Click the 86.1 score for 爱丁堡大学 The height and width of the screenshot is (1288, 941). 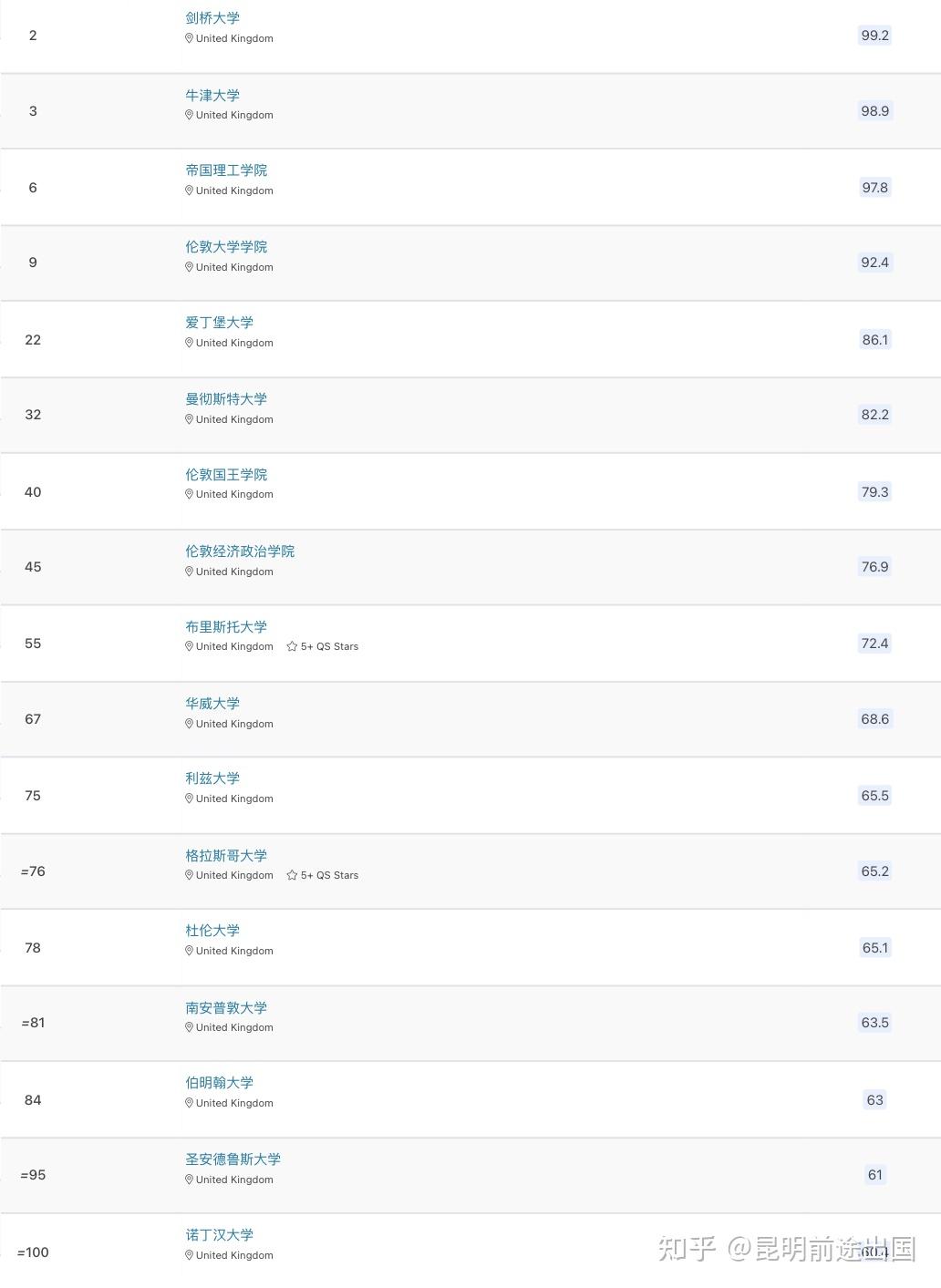pos(874,340)
